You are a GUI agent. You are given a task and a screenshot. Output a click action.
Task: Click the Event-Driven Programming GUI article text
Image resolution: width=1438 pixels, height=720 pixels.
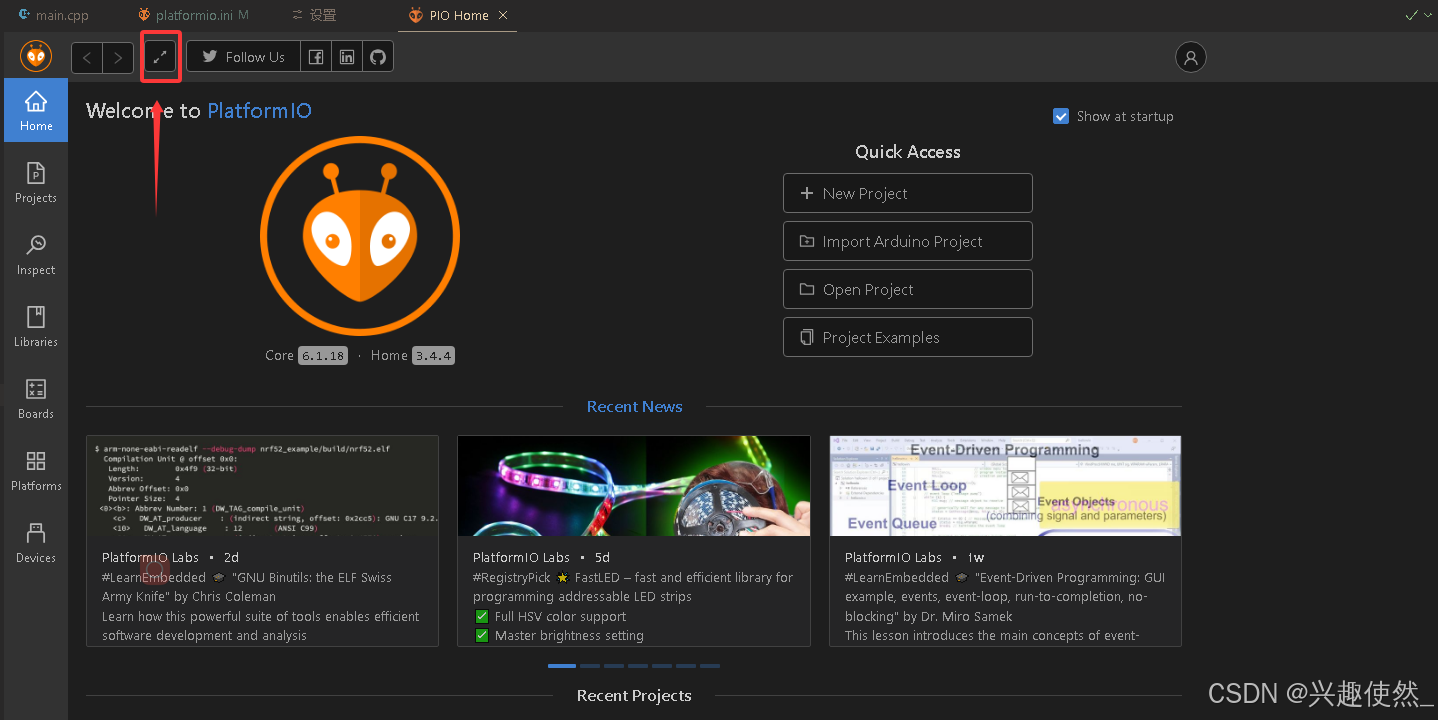pos(1005,606)
